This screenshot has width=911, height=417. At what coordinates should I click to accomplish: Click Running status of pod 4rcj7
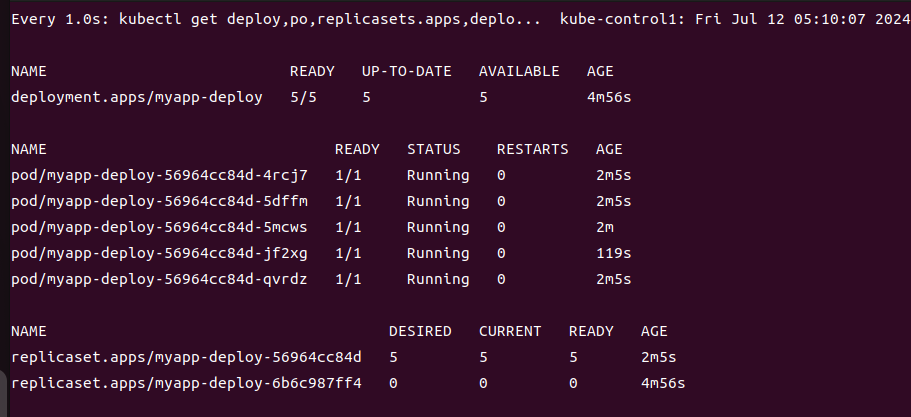pos(438,175)
